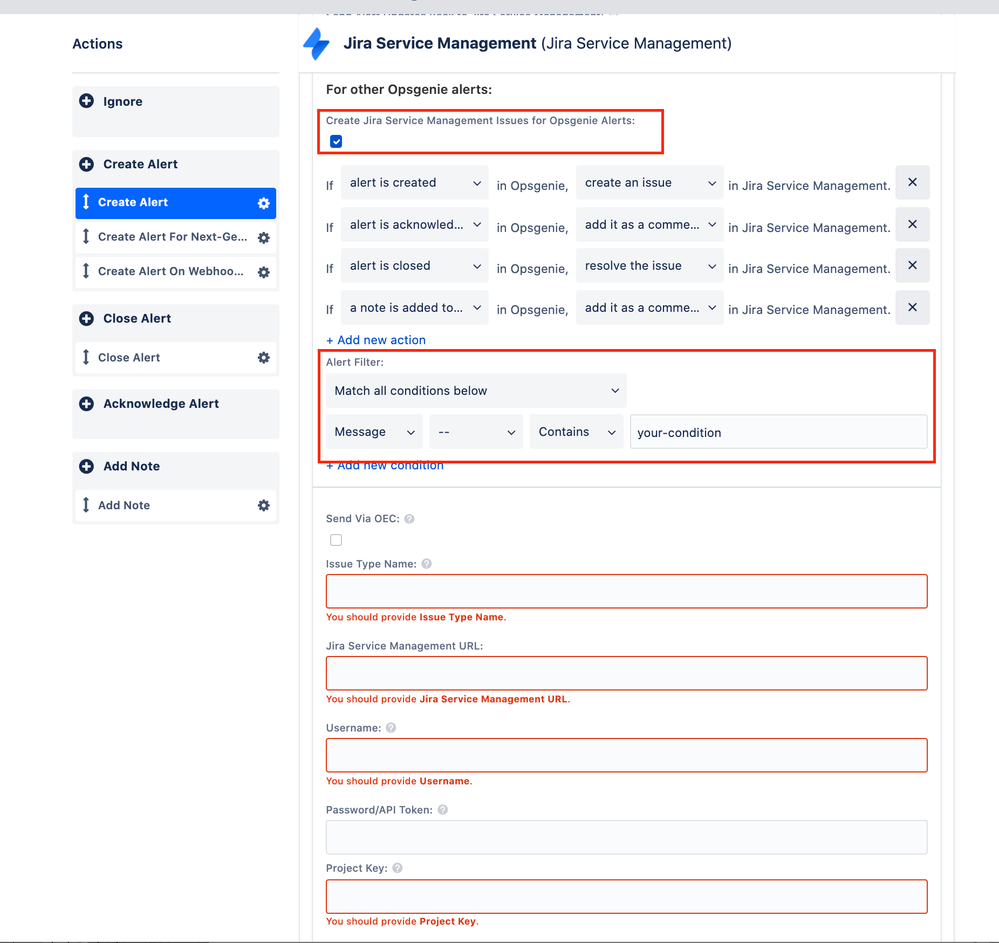Click the Issue Type Name input field
This screenshot has width=999, height=943.
pyautogui.click(x=627, y=591)
